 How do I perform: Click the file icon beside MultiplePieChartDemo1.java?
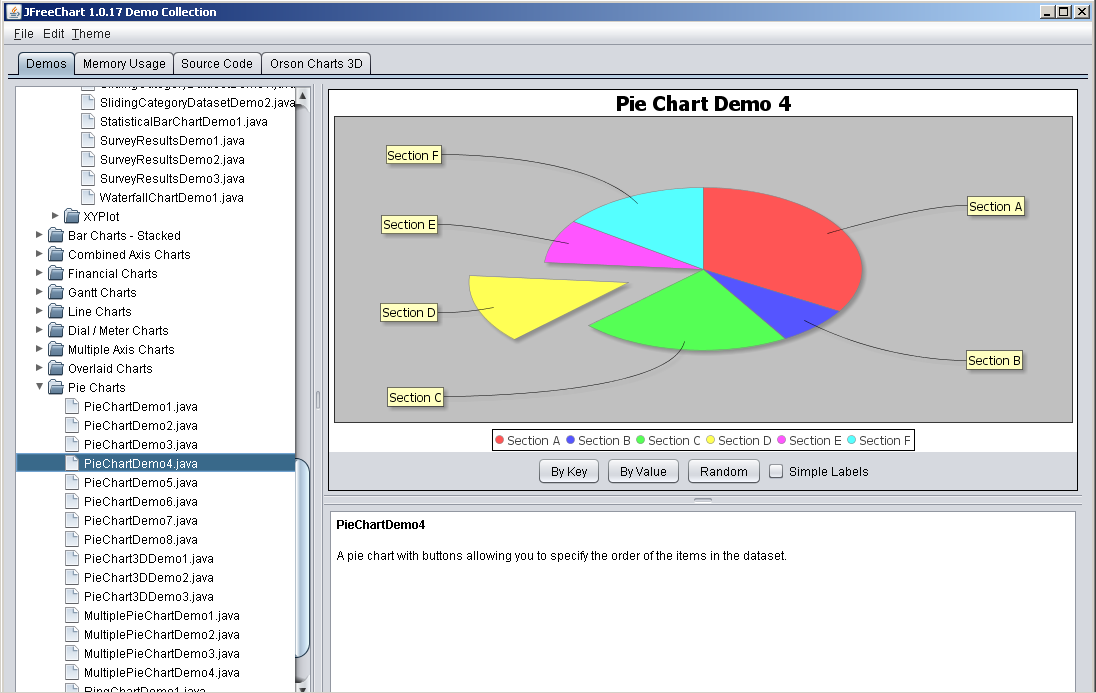click(x=71, y=615)
